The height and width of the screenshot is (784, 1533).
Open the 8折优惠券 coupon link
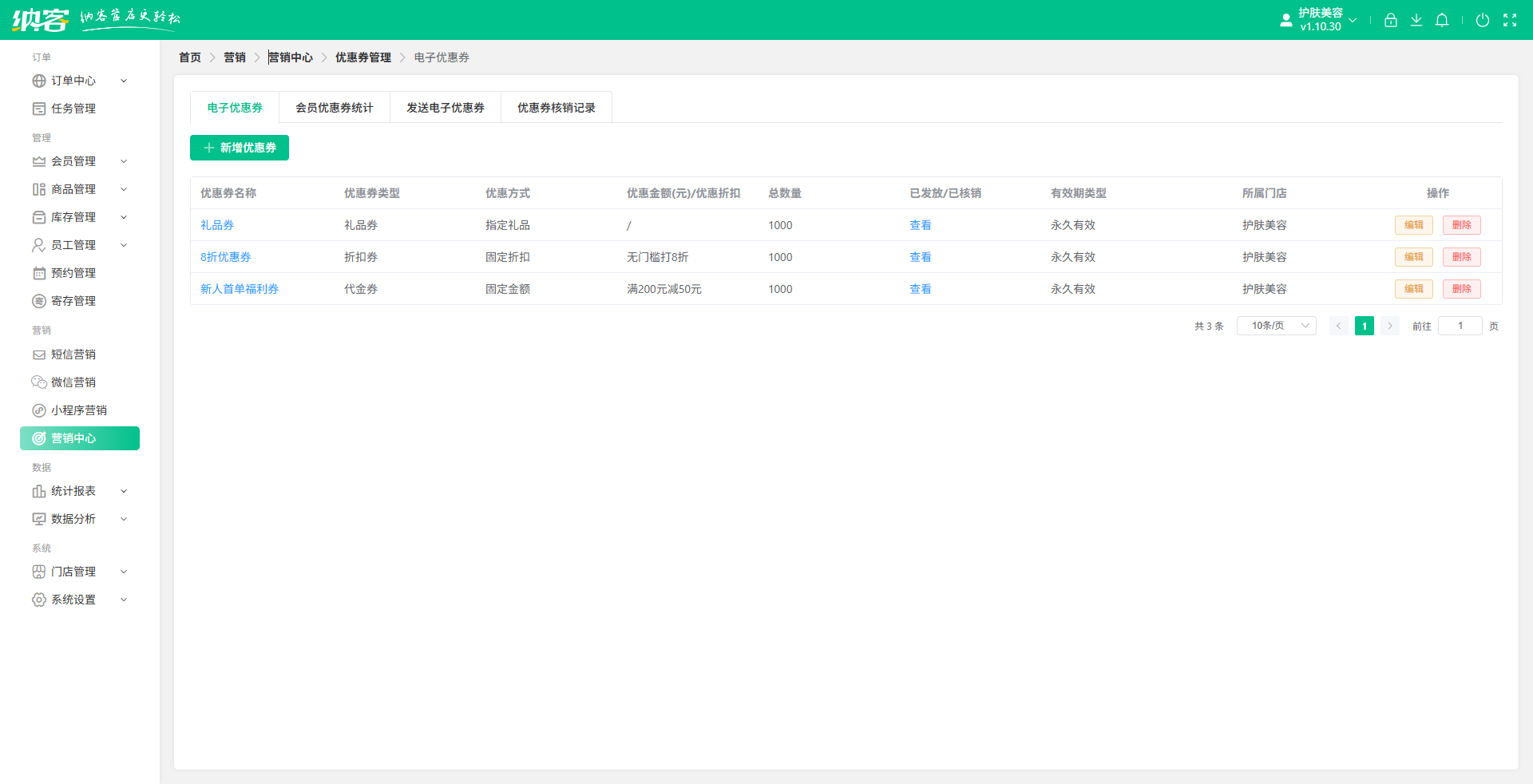[x=226, y=257]
